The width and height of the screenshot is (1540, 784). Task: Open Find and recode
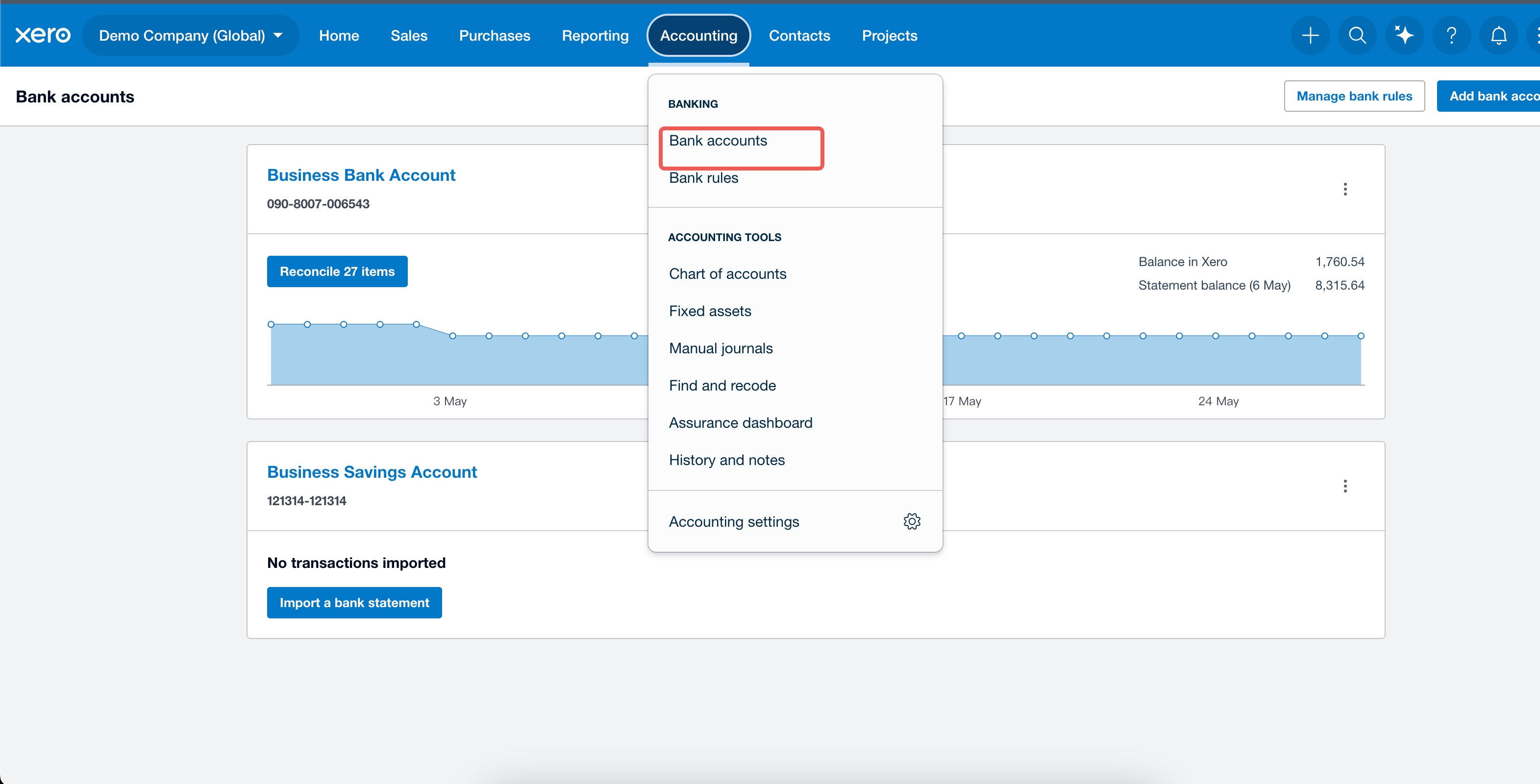(722, 386)
